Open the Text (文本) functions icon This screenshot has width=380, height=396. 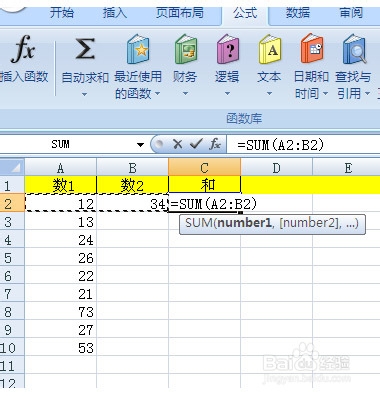coord(269,49)
